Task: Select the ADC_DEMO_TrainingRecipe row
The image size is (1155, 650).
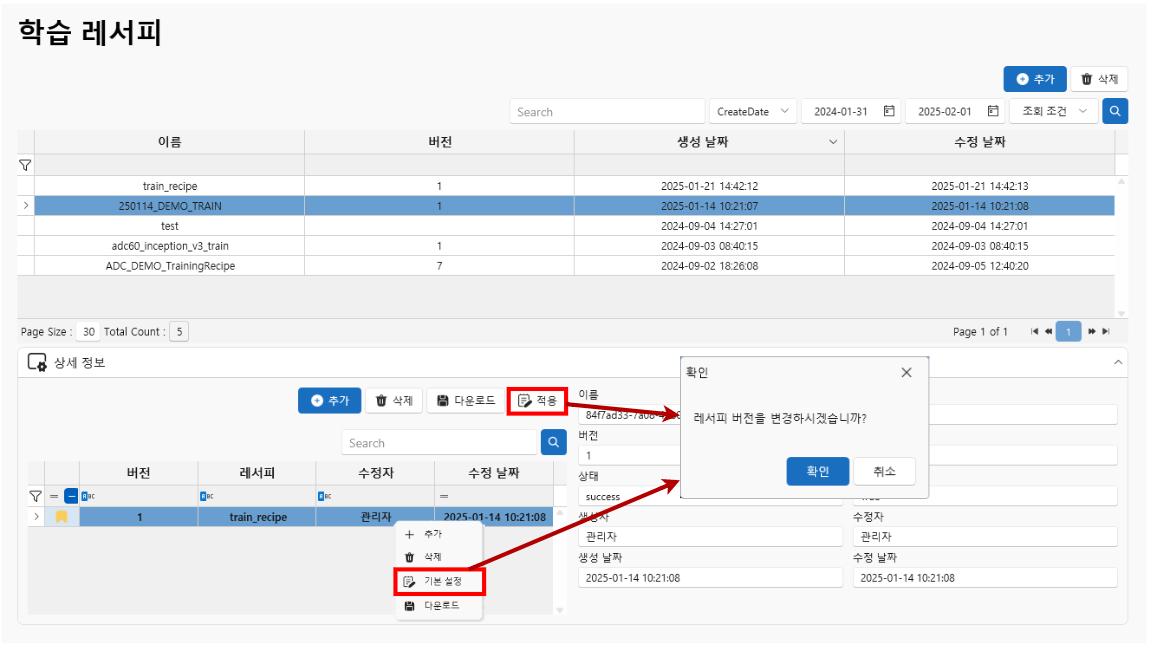Action: [x=170, y=266]
